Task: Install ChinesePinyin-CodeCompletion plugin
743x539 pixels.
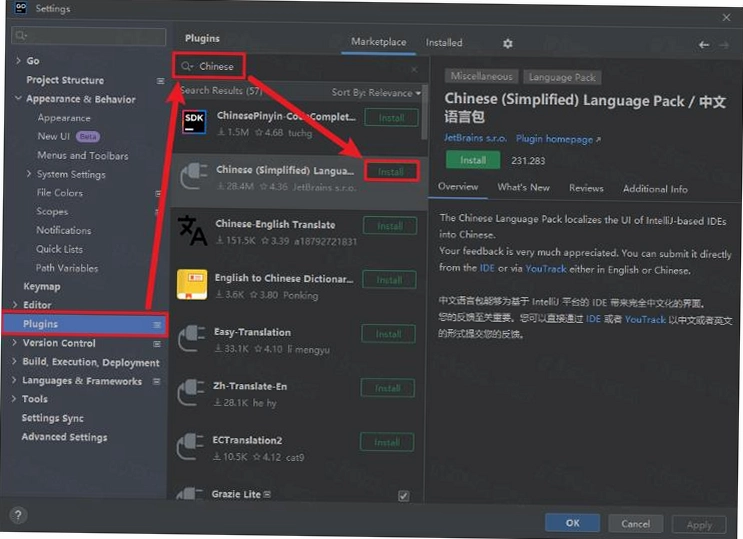Action: 391,118
